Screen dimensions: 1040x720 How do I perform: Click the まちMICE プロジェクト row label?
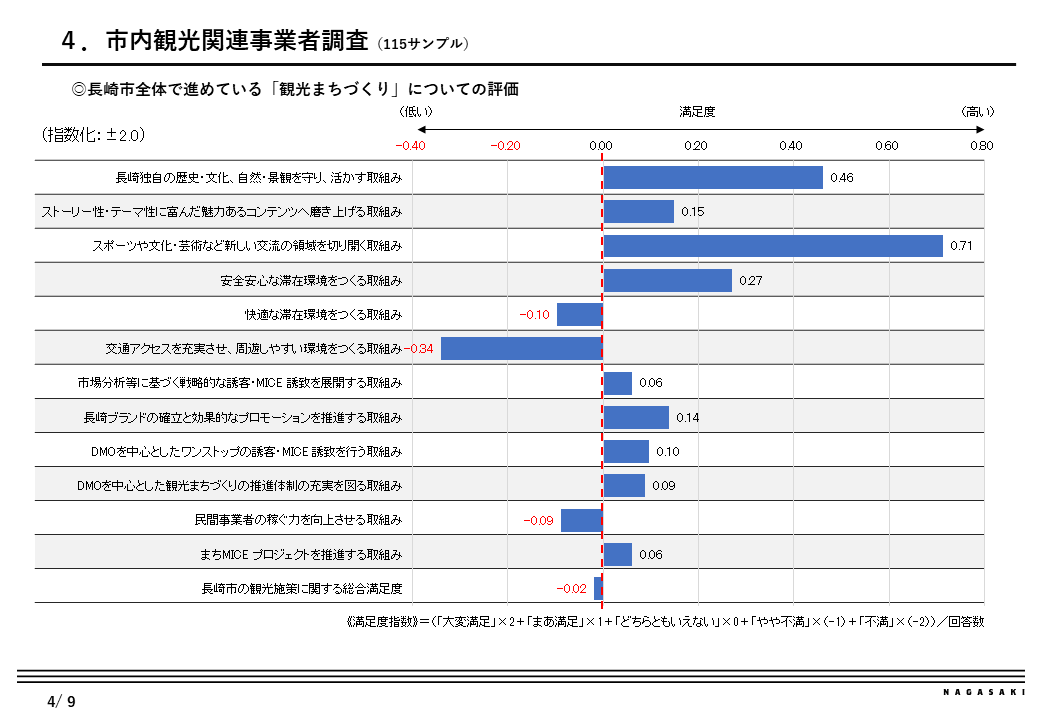[301, 554]
